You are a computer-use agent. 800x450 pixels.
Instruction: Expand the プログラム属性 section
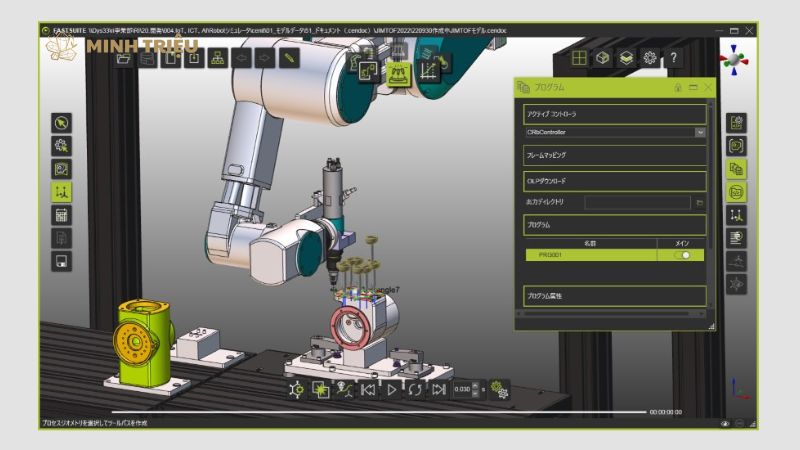tap(615, 296)
